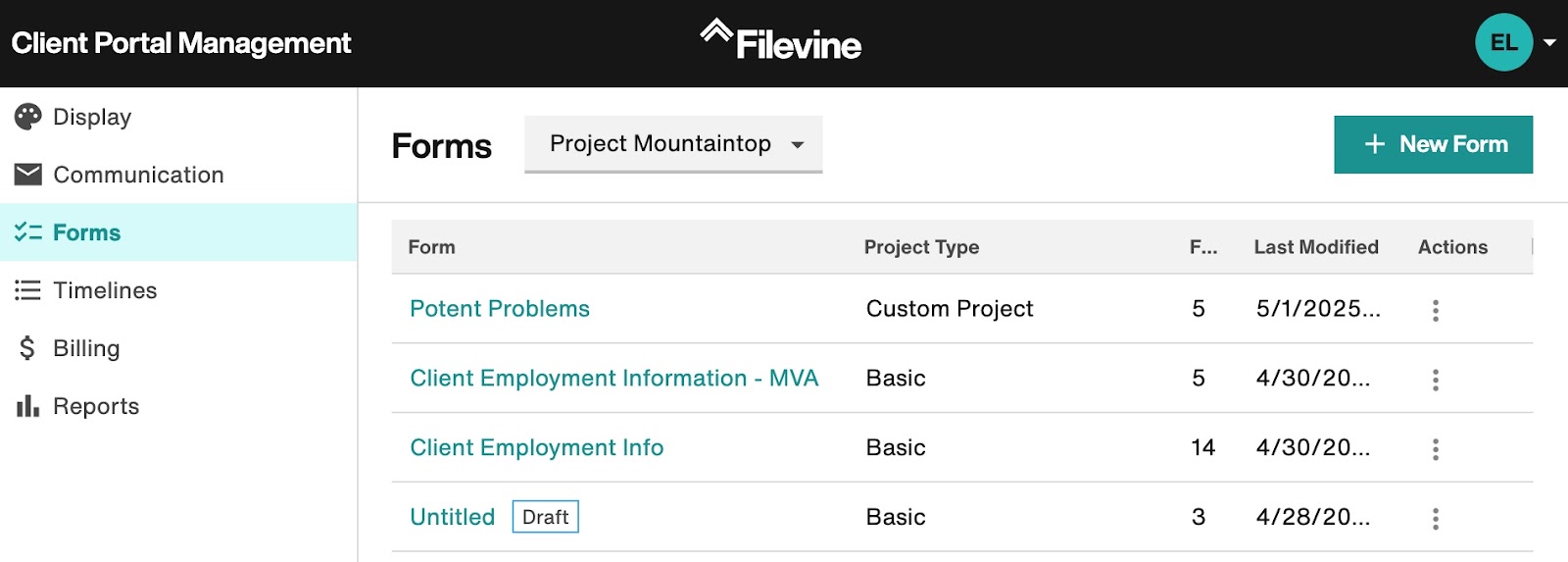Create a form with New Form button
Image resolution: width=1568 pixels, height=562 pixels.
[1433, 144]
